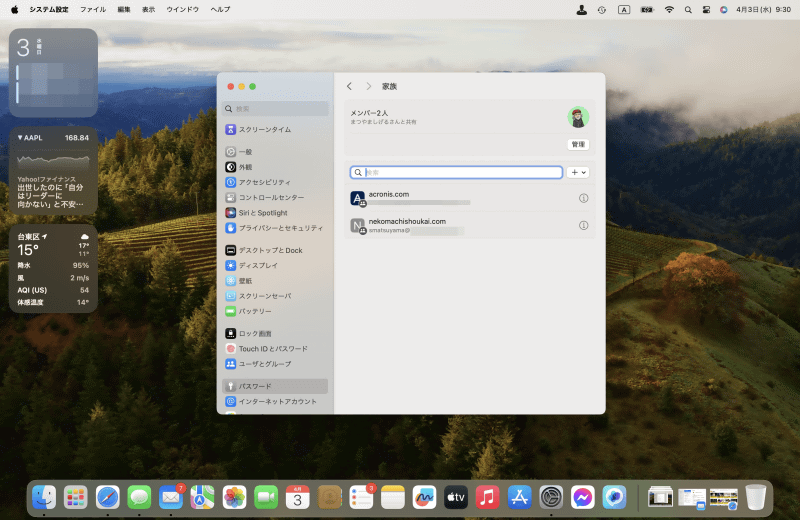Open インターネットアカウント settings
Screen dimensions: 800x520
[x=275, y=402]
